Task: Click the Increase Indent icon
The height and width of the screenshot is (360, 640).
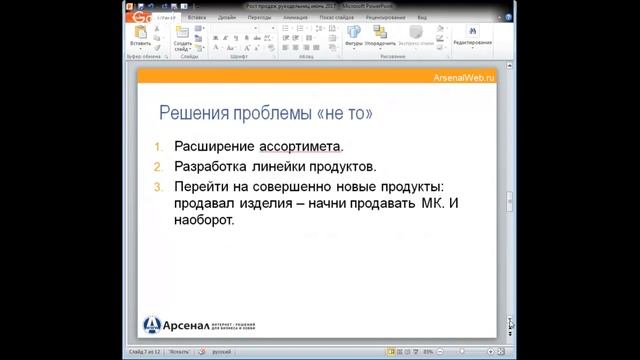Action: pyautogui.click(x=296, y=38)
